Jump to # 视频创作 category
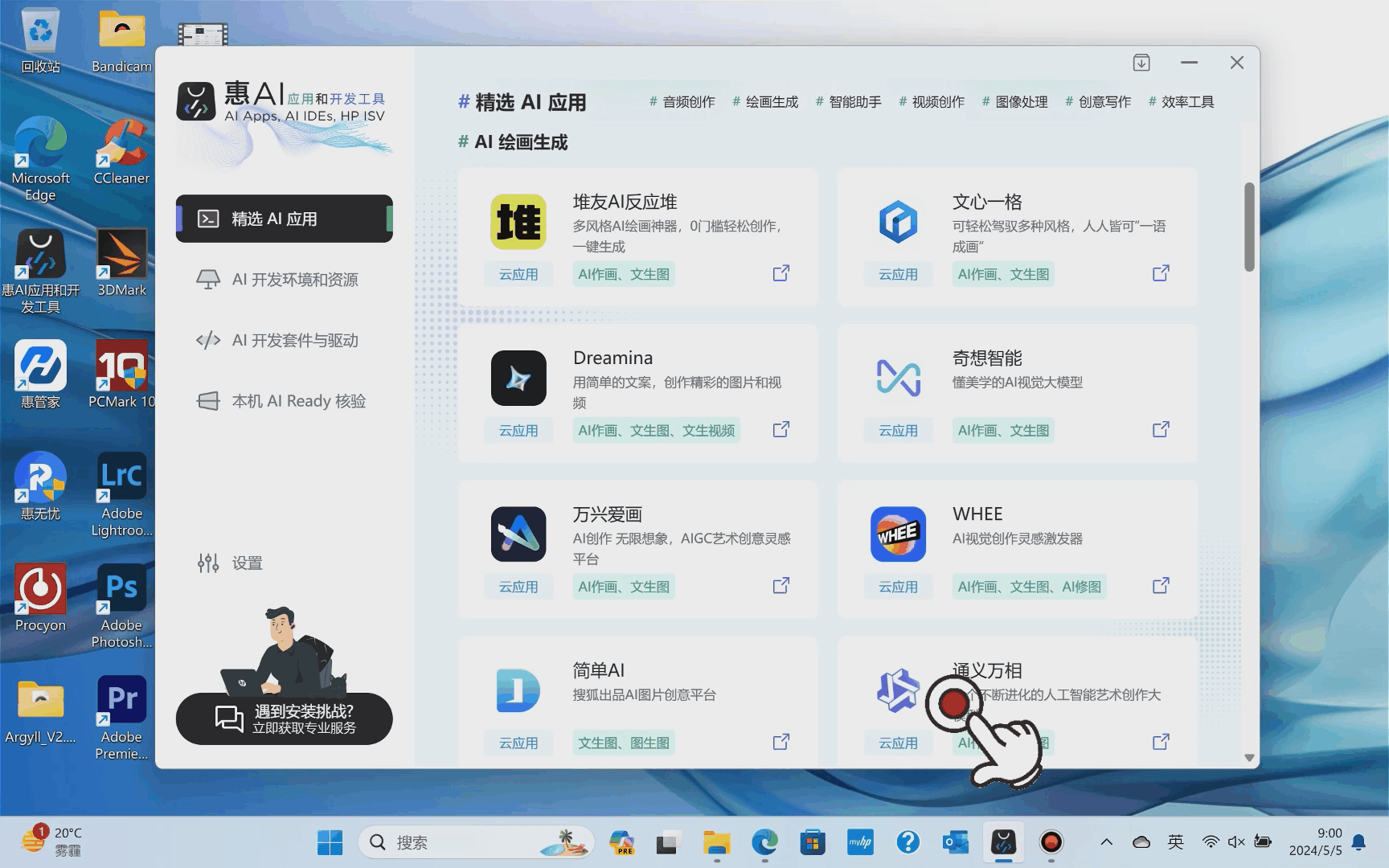The height and width of the screenshot is (868, 1389). pos(932,102)
